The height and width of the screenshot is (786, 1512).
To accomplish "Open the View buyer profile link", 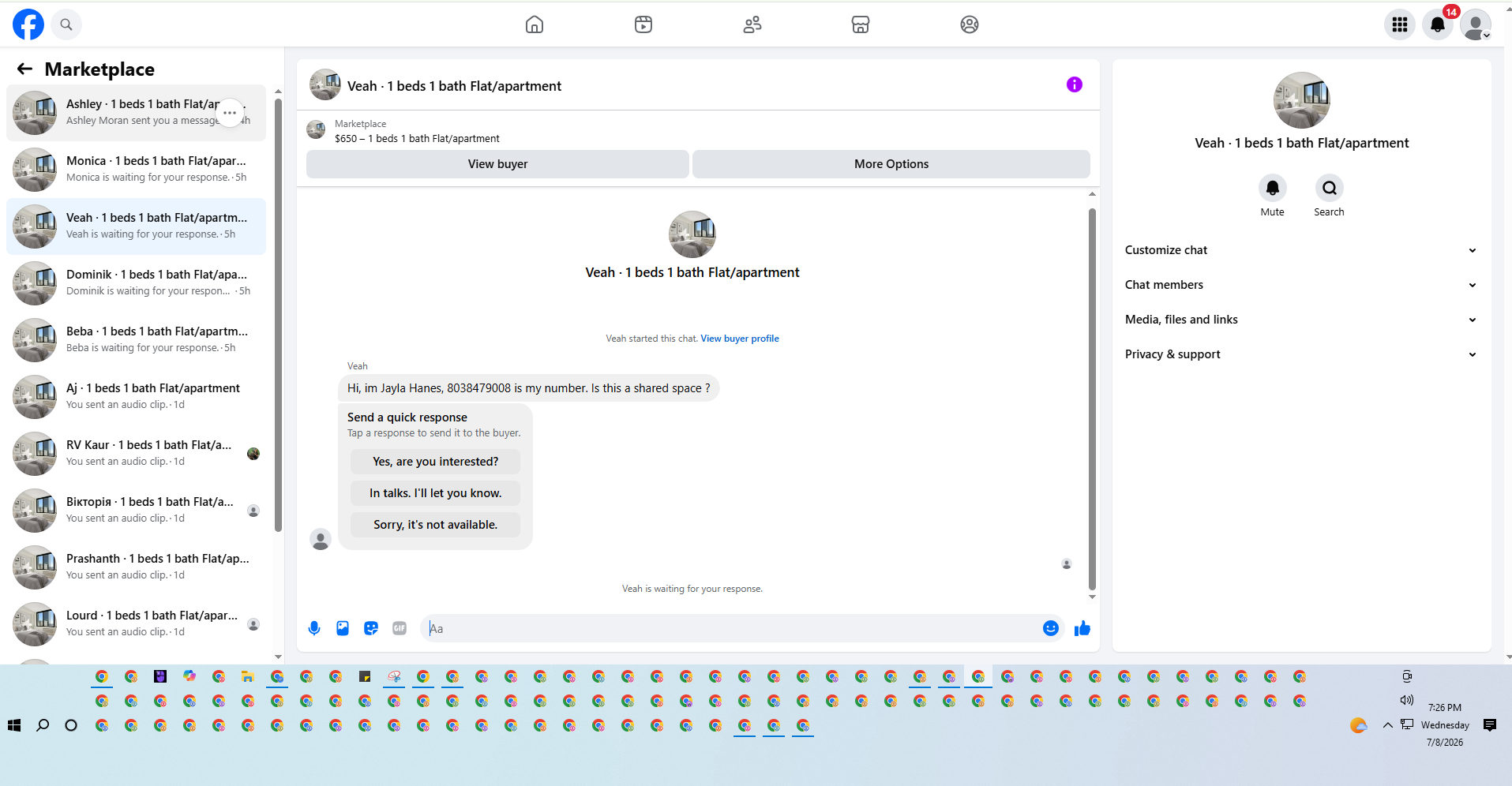I will [740, 339].
